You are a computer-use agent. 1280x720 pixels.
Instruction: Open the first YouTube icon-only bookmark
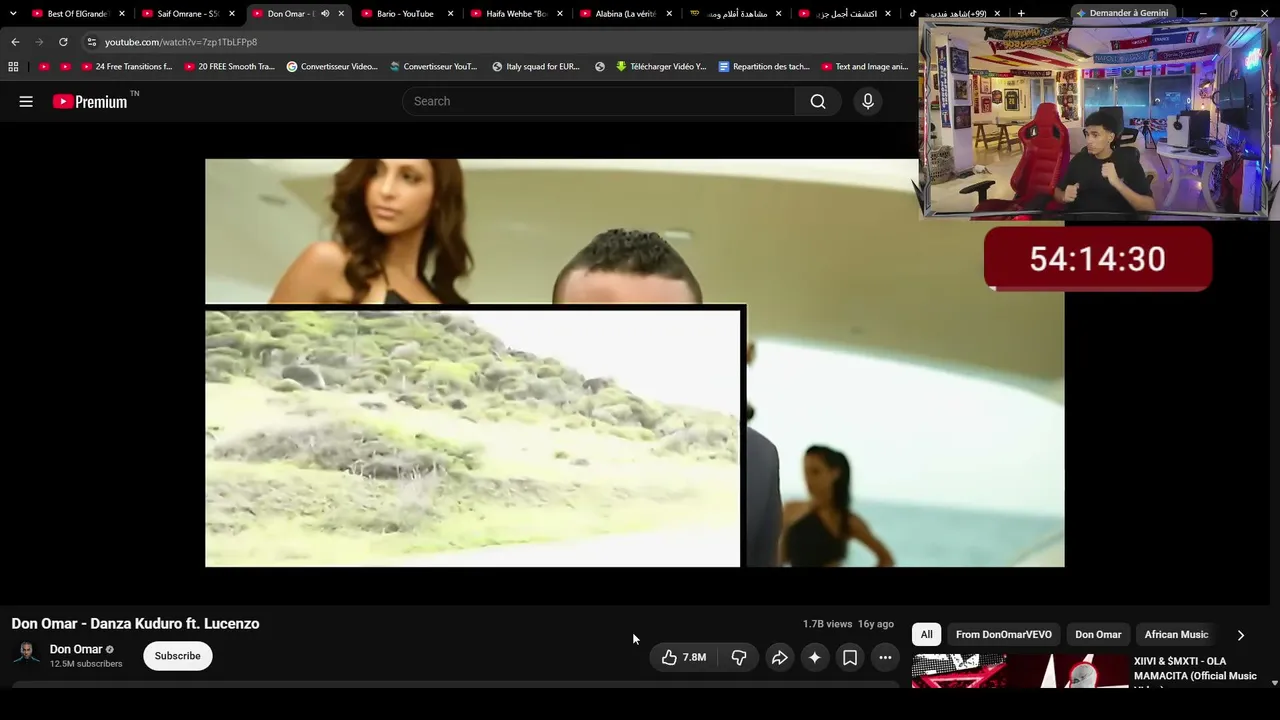pyautogui.click(x=44, y=67)
